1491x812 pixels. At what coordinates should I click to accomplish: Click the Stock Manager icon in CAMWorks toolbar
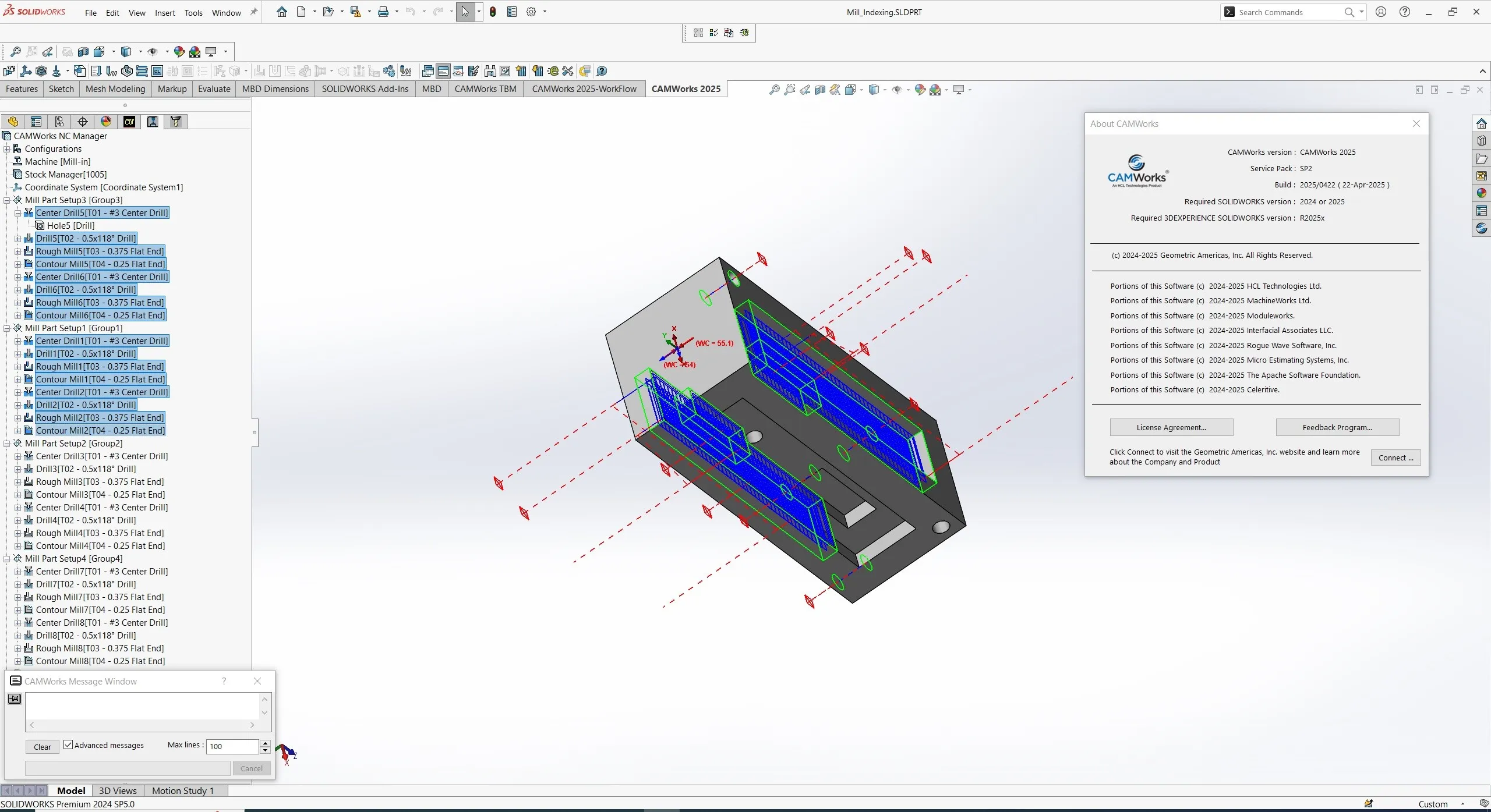(x=41, y=71)
